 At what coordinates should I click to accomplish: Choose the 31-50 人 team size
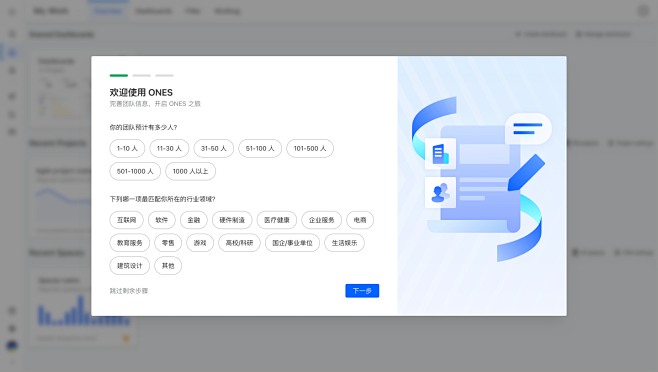pos(214,148)
